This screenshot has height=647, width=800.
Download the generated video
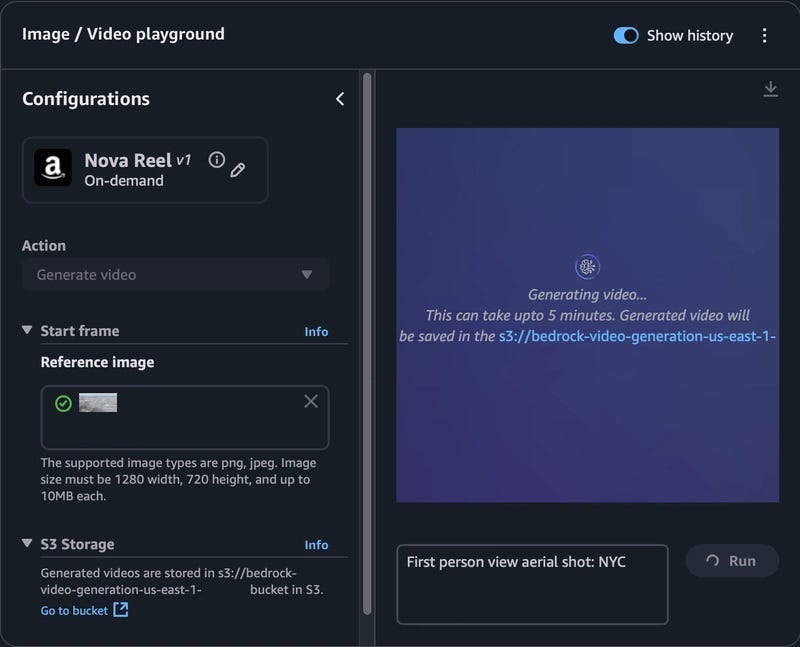pyautogui.click(x=770, y=89)
